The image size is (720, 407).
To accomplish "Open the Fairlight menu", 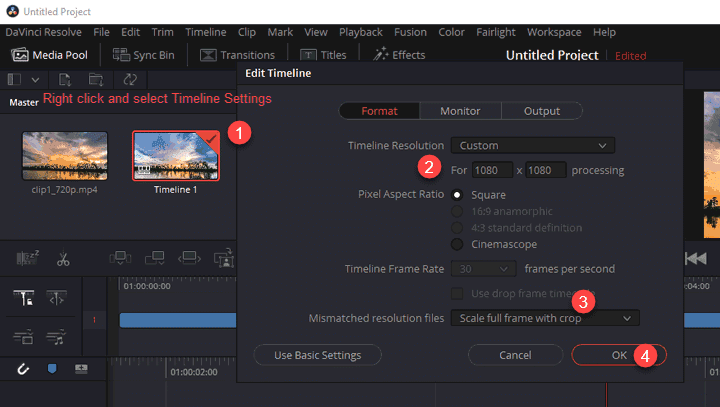I will (496, 32).
